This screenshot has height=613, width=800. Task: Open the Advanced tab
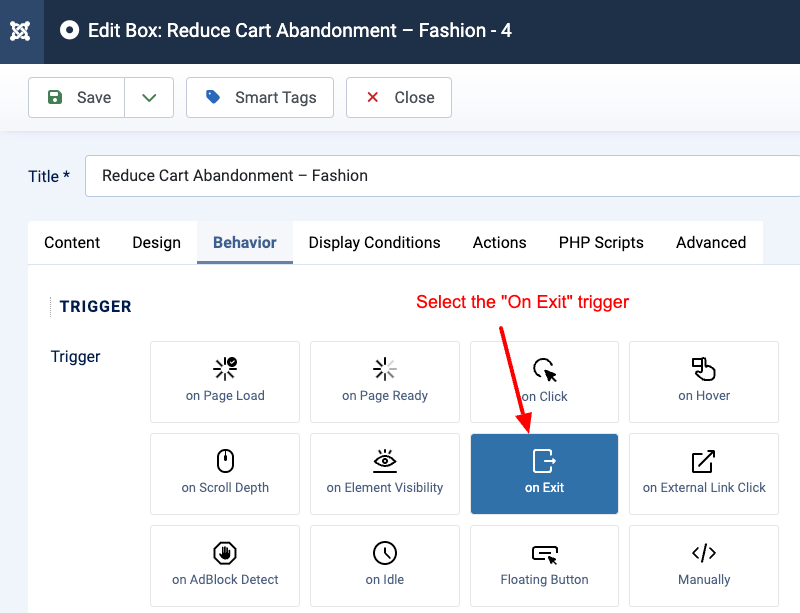pyautogui.click(x=711, y=242)
